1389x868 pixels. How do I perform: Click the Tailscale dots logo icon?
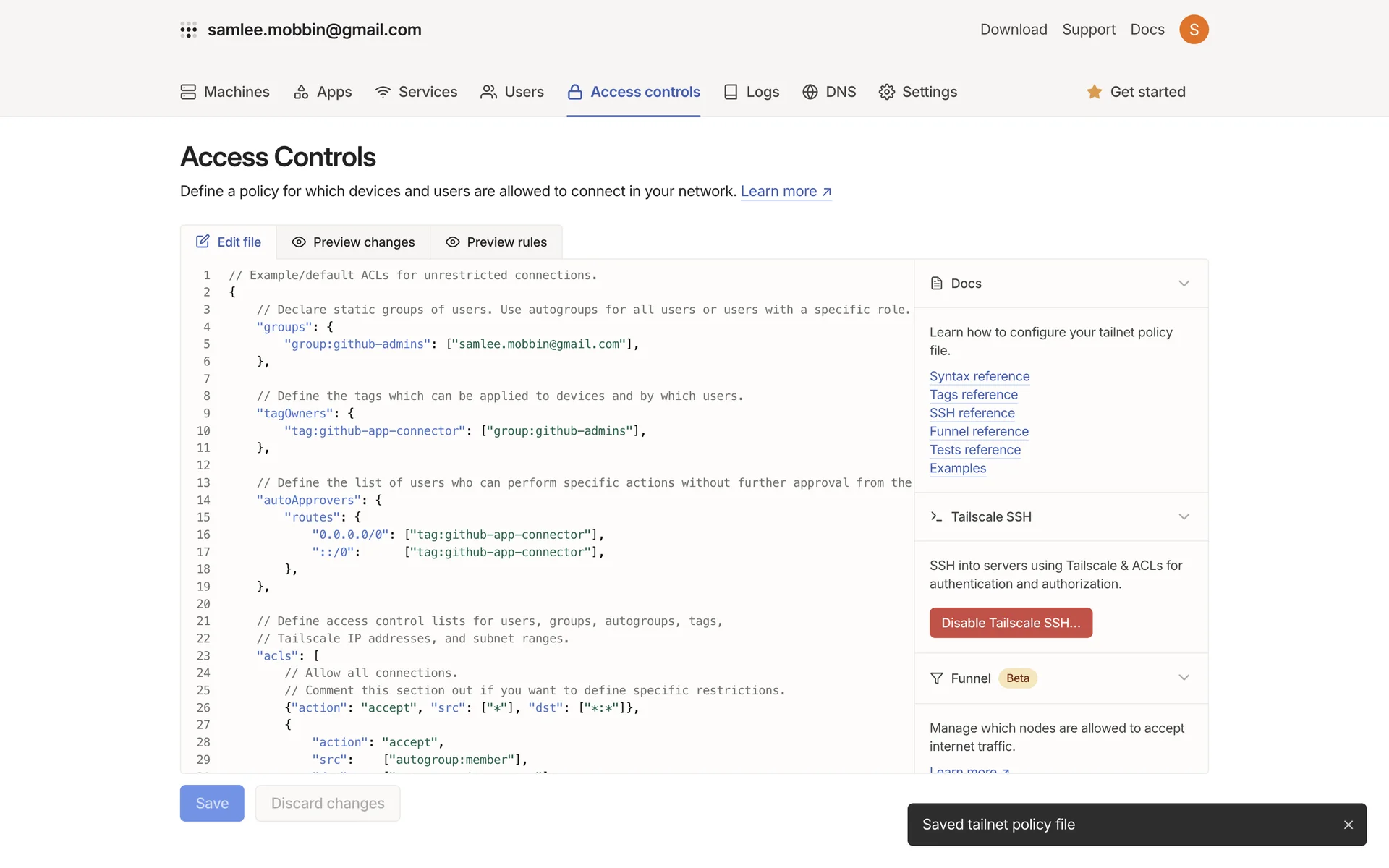(188, 30)
